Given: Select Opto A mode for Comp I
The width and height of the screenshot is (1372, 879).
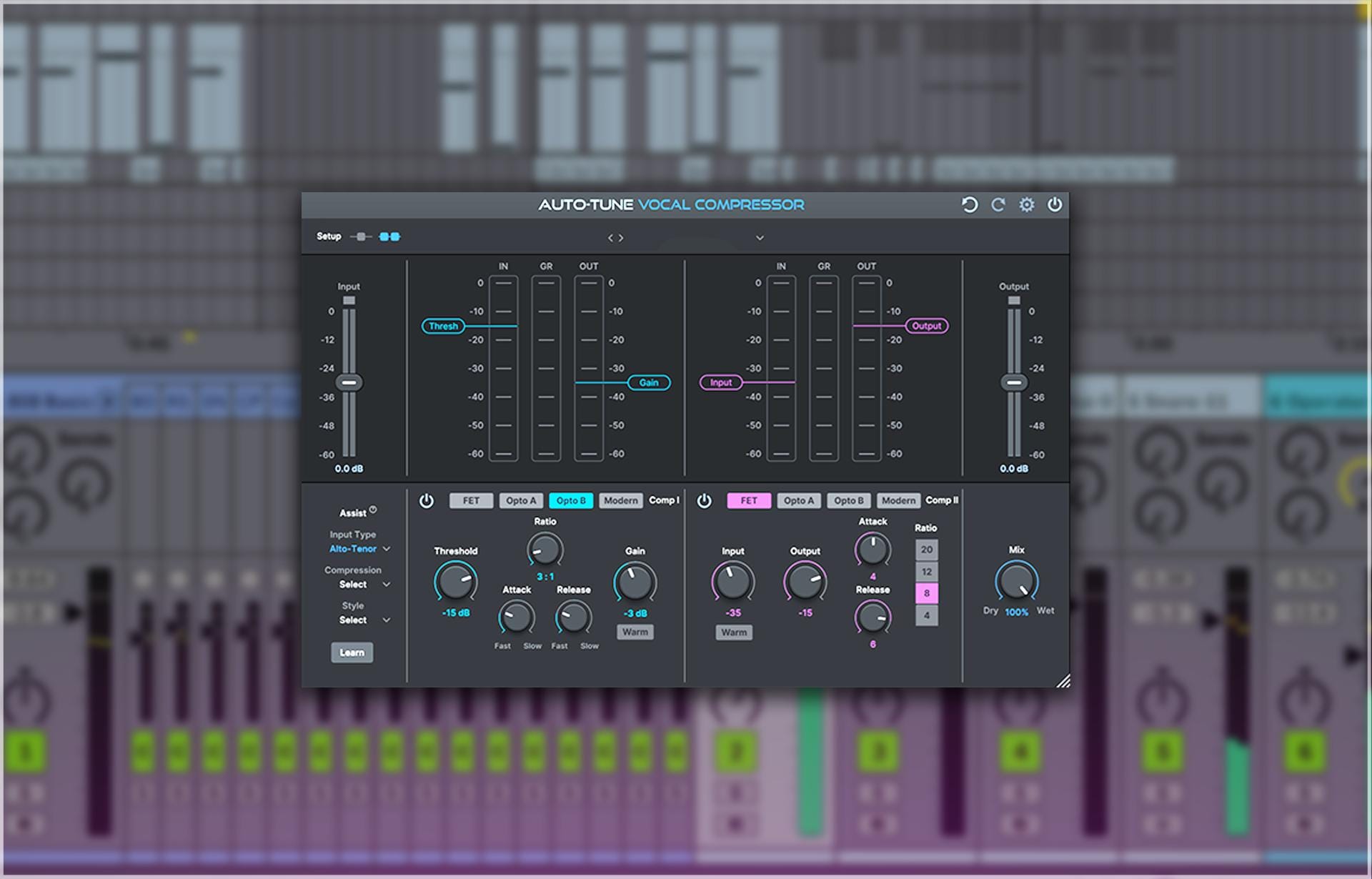Looking at the screenshot, I should pyautogui.click(x=521, y=501).
